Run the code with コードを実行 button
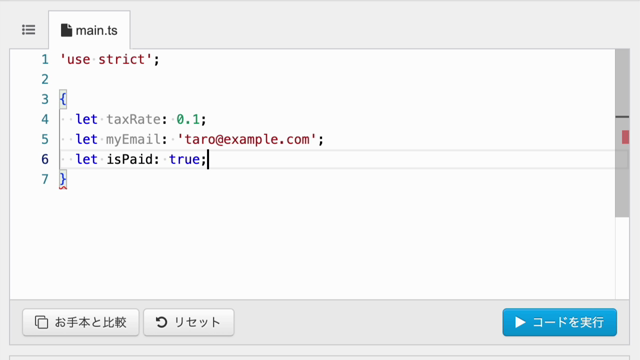Screen dimensions: 640x360 point(560,322)
